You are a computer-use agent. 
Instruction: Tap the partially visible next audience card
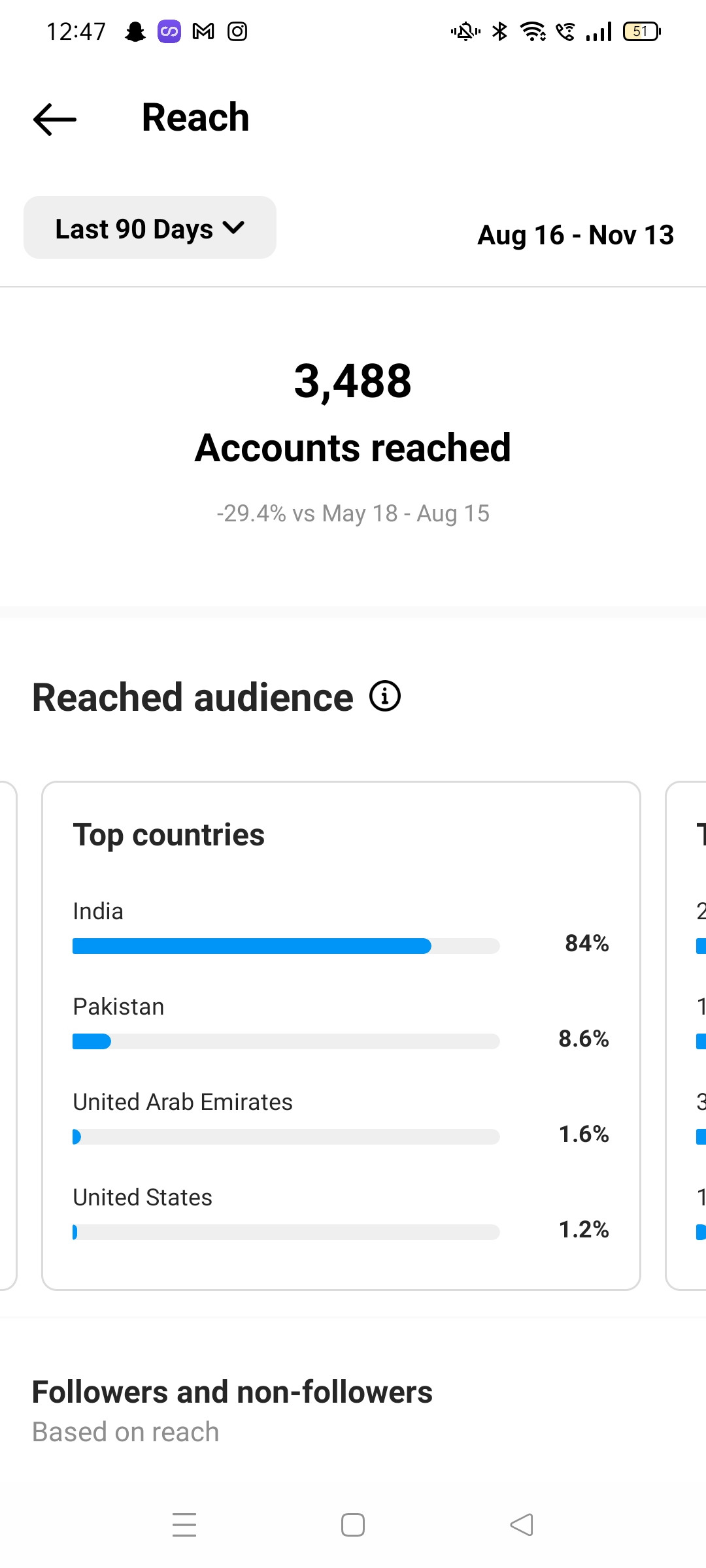(688, 1035)
